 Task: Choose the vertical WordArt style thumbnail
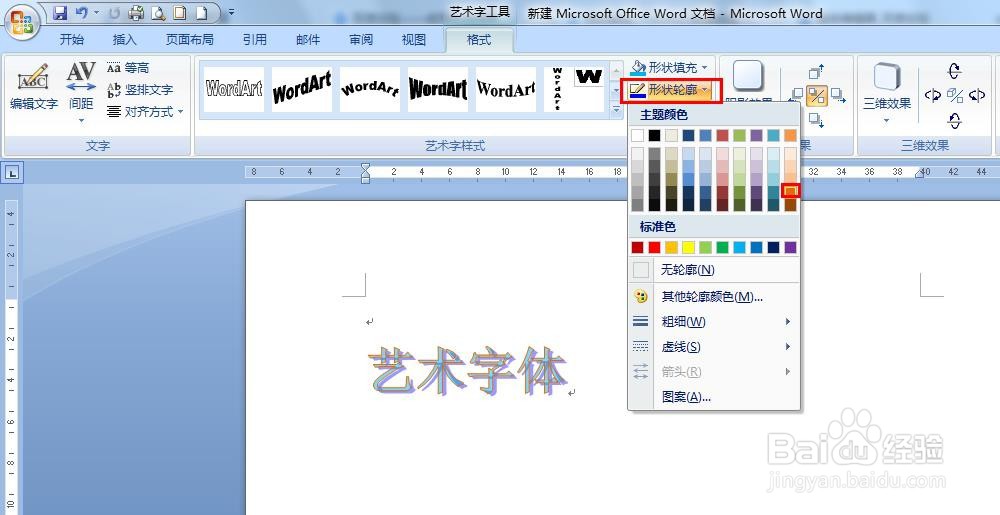558,89
